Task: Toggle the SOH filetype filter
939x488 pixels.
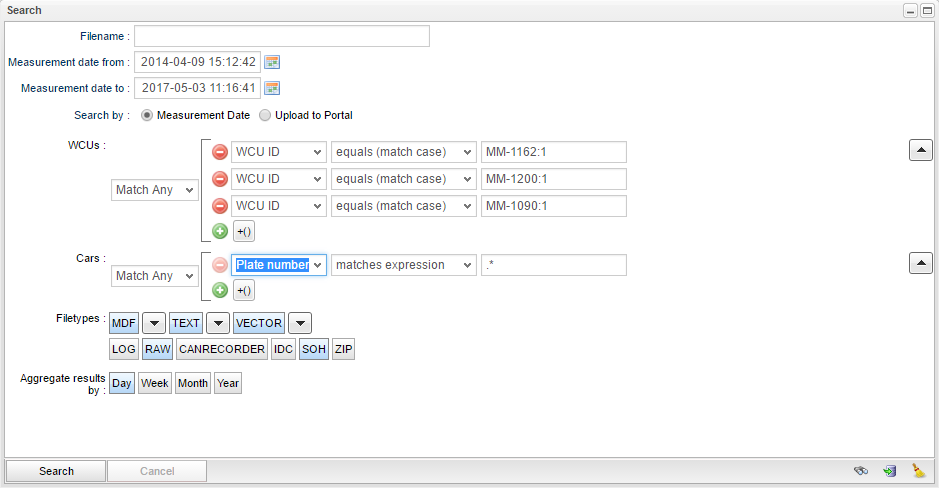Action: [313, 349]
